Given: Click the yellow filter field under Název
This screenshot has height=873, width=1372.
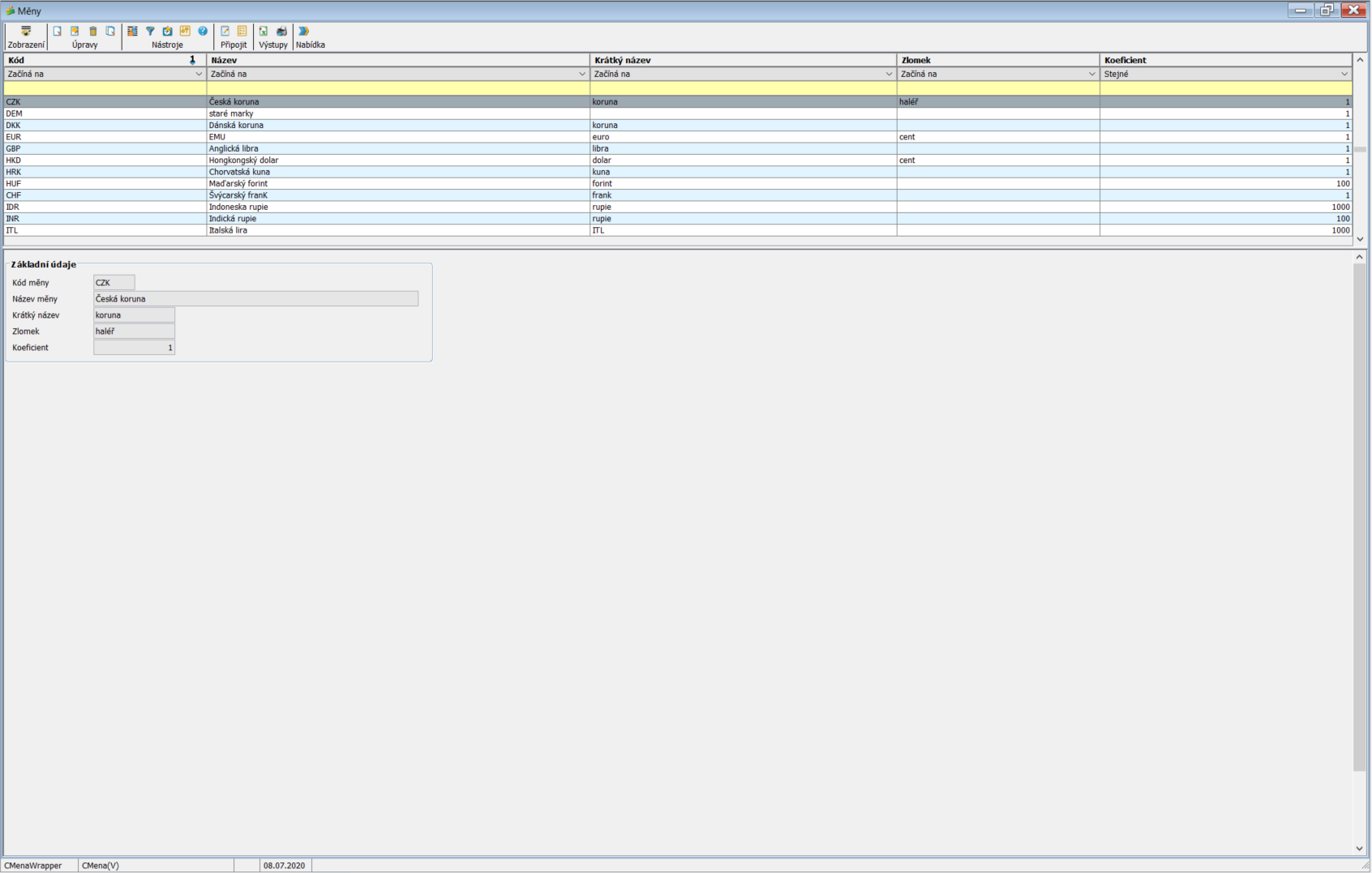Looking at the screenshot, I should pyautogui.click(x=397, y=88).
